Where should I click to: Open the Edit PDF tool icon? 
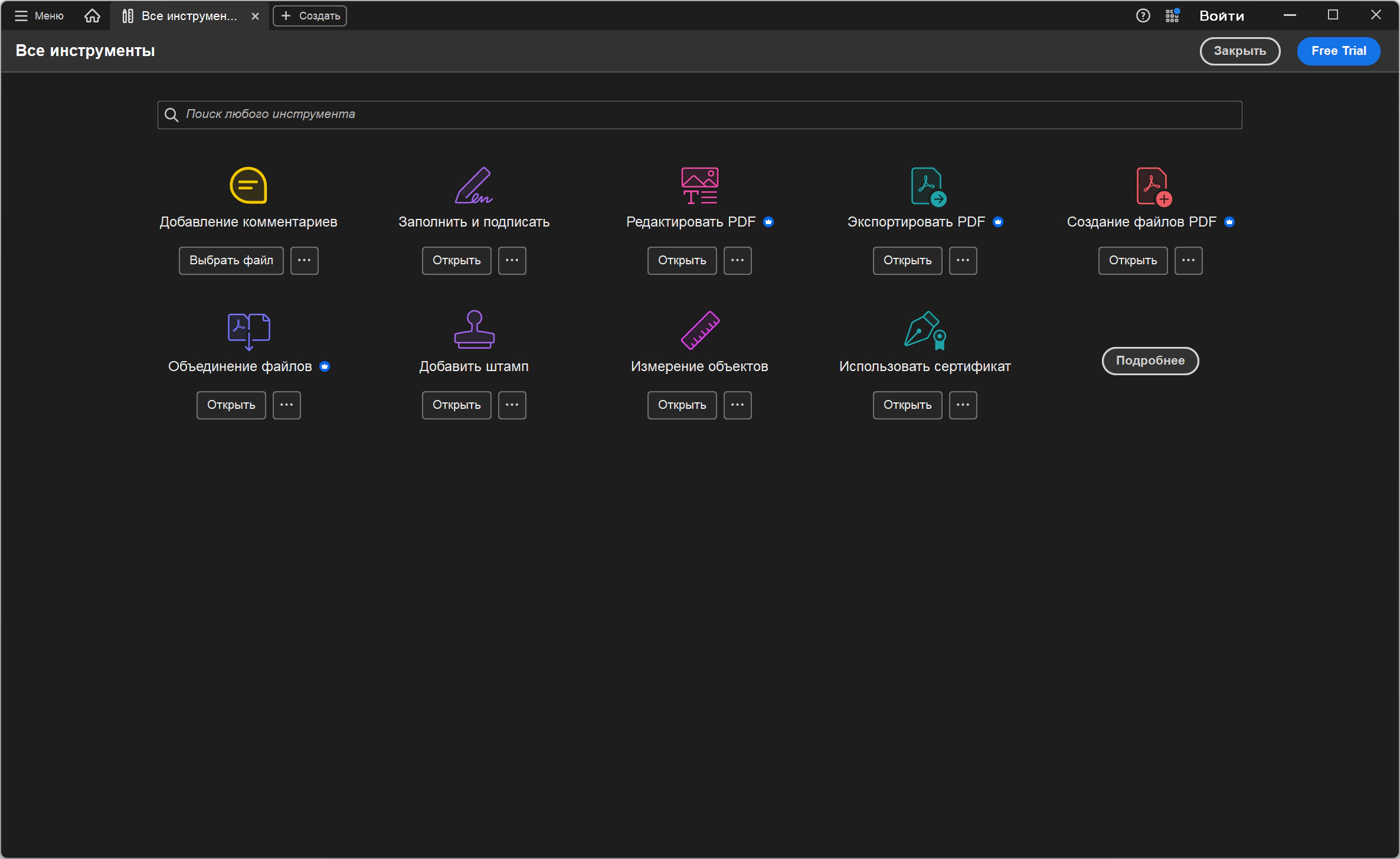[x=699, y=185]
